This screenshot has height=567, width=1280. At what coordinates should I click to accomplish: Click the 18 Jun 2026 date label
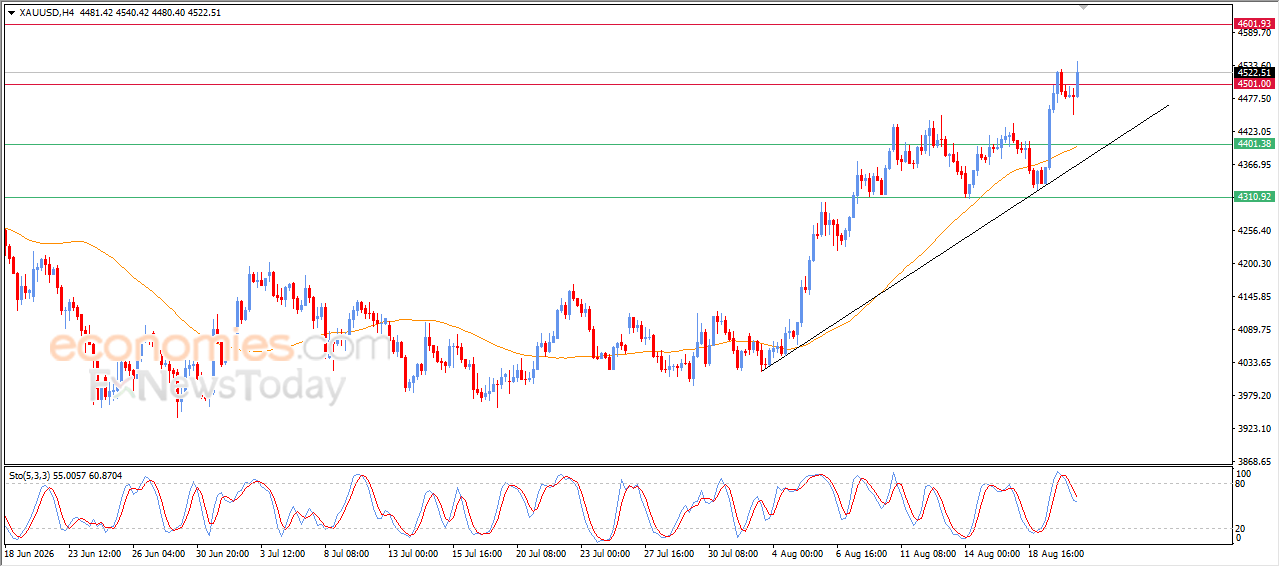click(32, 552)
